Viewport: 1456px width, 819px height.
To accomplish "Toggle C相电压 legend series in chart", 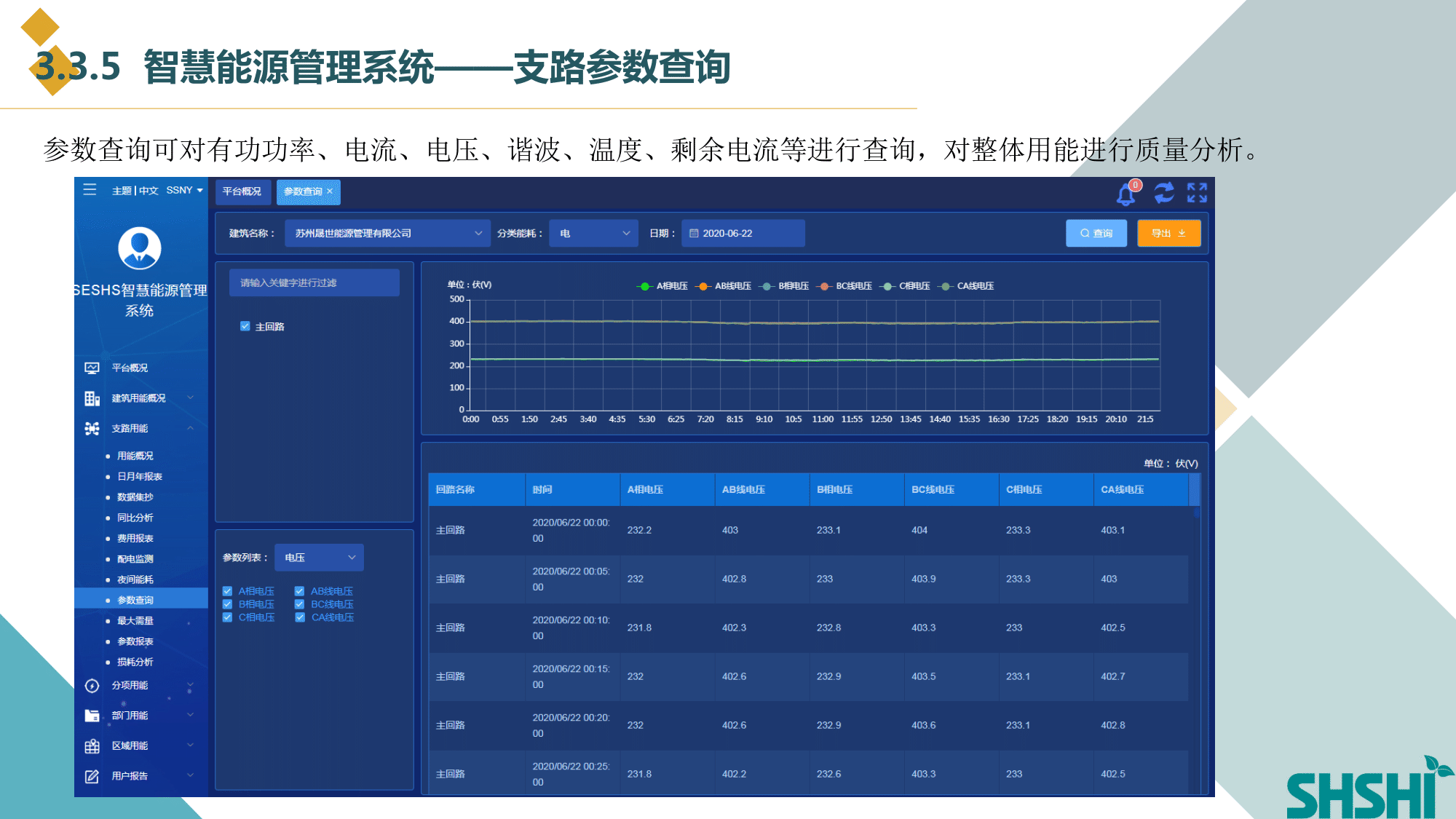I will click(904, 286).
